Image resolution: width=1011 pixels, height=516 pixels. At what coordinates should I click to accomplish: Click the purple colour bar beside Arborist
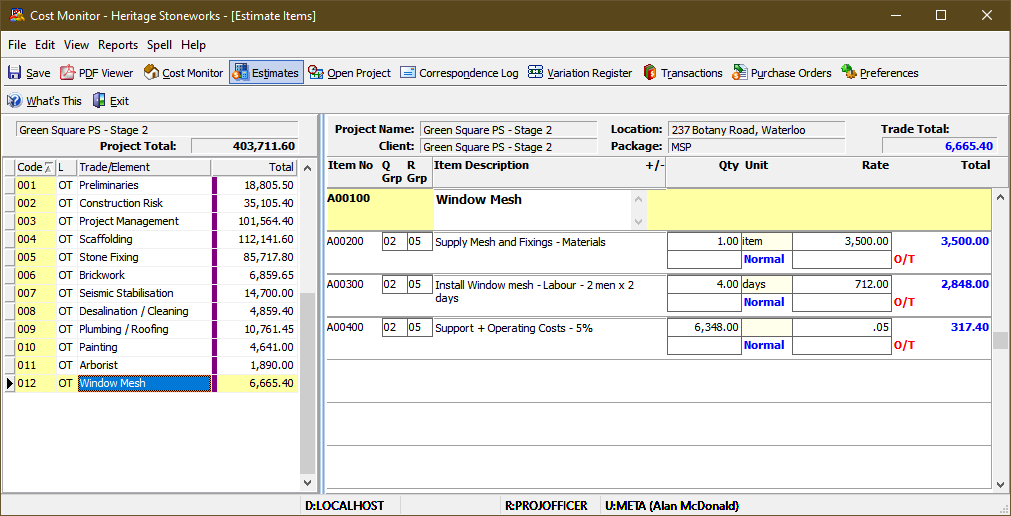[214, 365]
